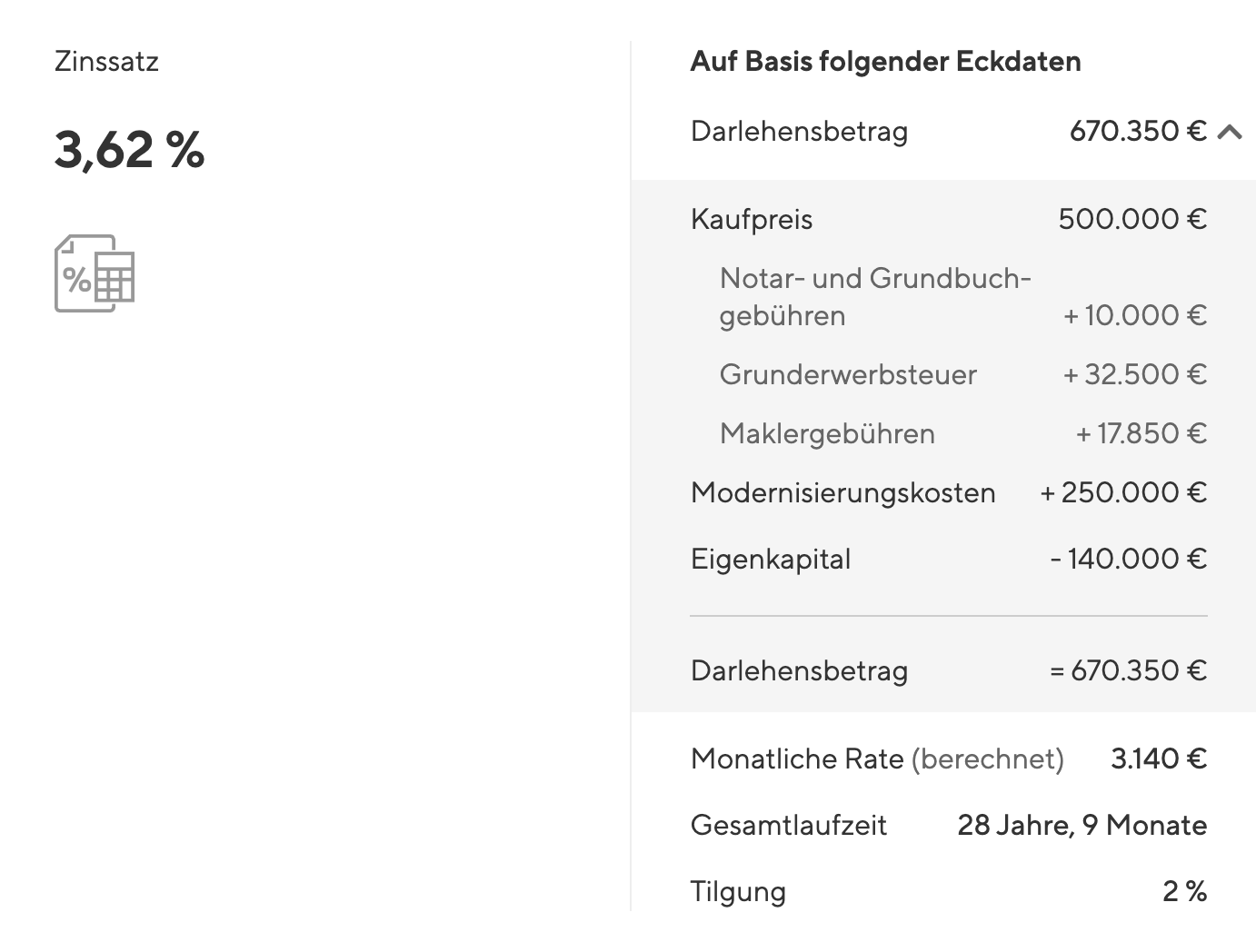Click the Notar- und Grundbuchgebühren label
Screen dimensions: 1256x952
(x=874, y=296)
